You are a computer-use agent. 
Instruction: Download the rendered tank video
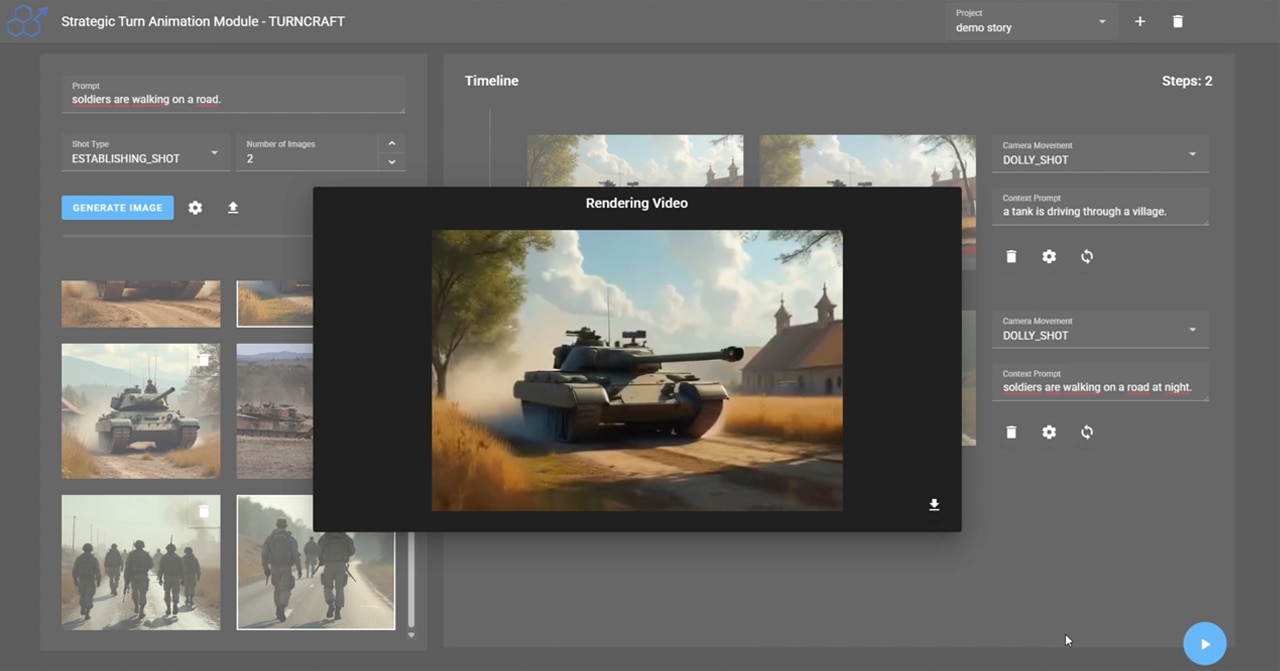(934, 505)
